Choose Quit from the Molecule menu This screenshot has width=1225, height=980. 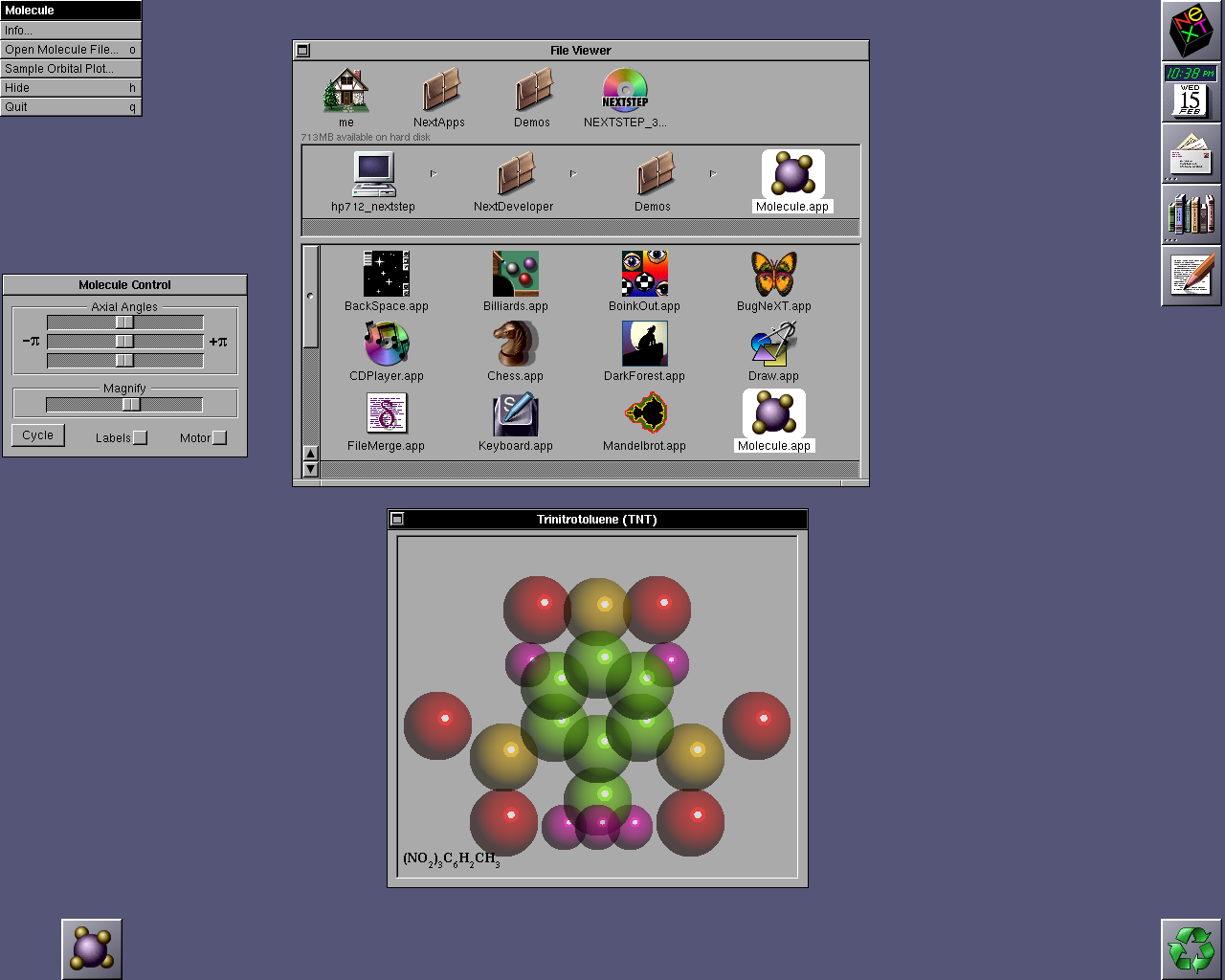71,107
